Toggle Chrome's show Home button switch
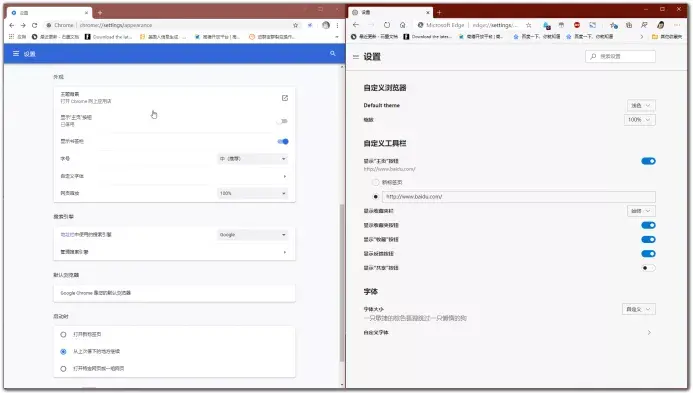The height and width of the screenshot is (393, 693). [282, 121]
